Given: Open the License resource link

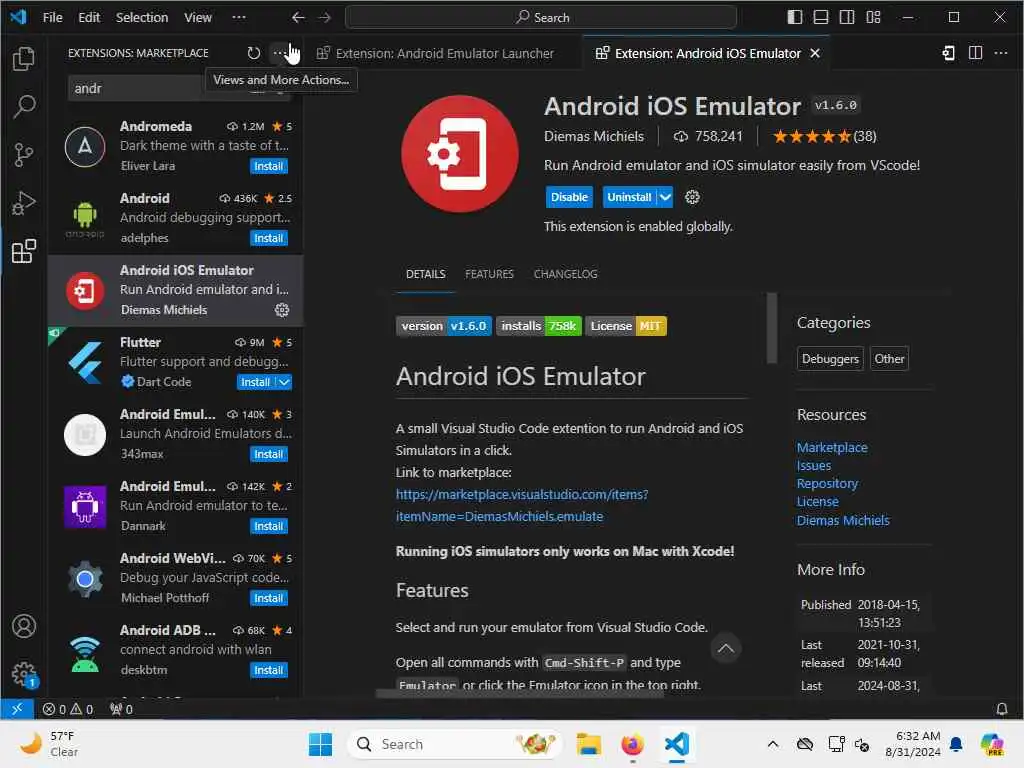Looking at the screenshot, I should 818,502.
